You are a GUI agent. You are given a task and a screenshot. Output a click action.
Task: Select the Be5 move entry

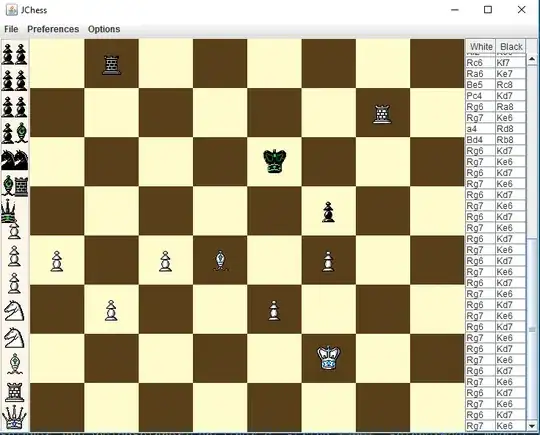click(481, 85)
